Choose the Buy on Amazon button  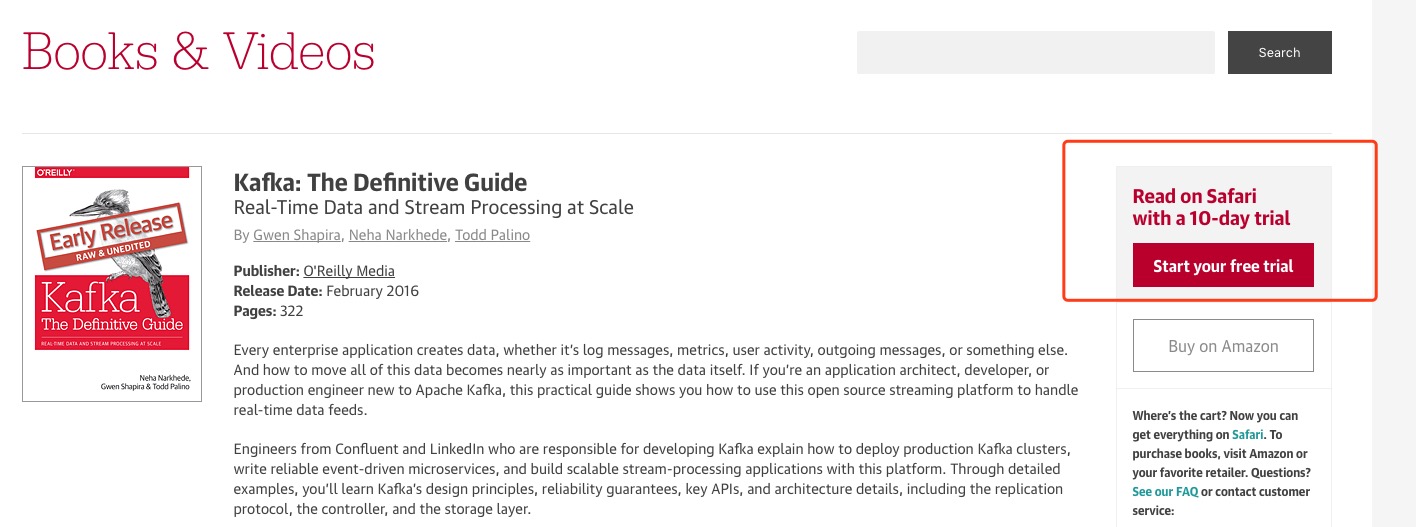coord(1222,346)
